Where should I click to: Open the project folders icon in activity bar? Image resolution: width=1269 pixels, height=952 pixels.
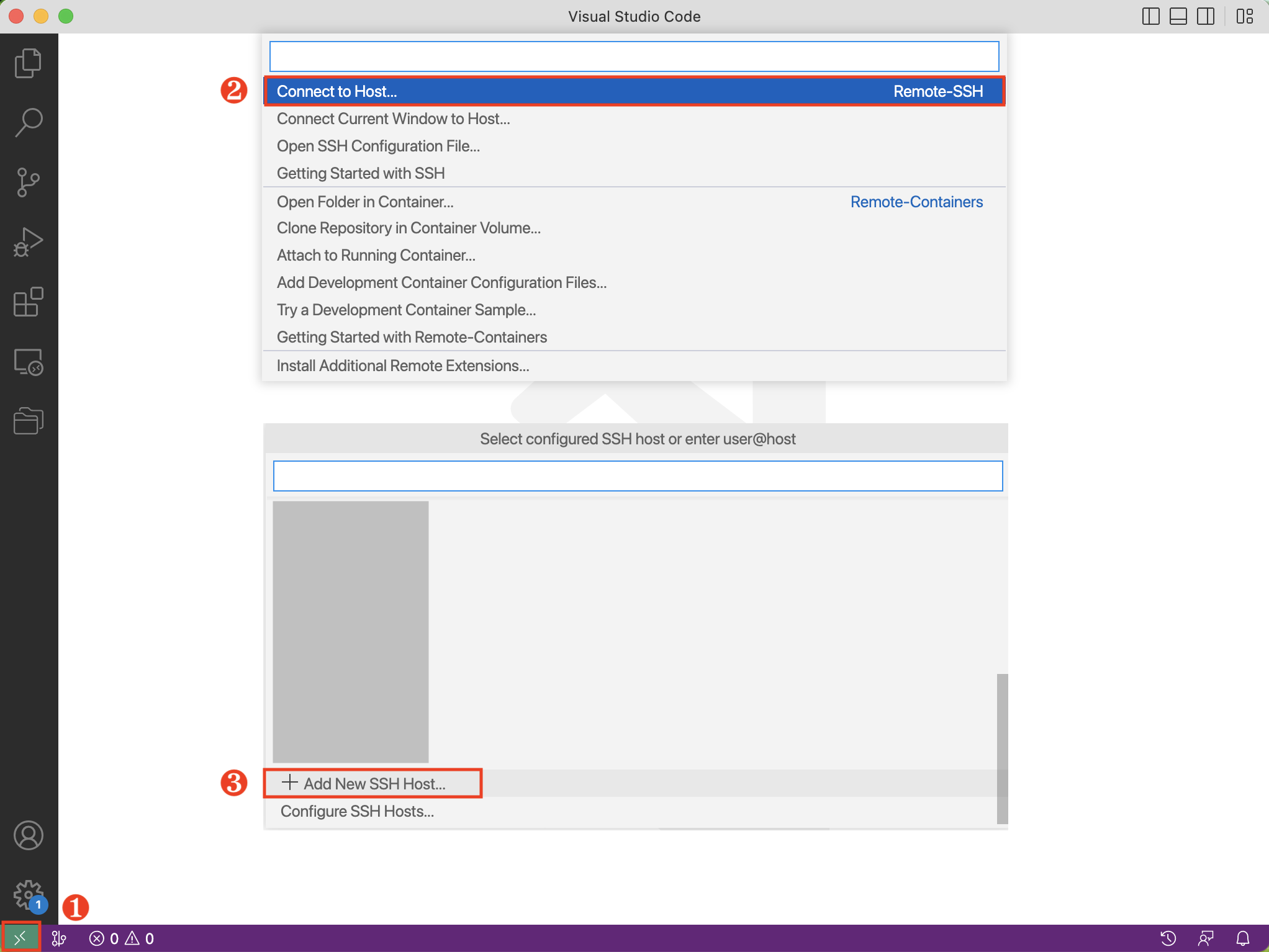tap(29, 421)
